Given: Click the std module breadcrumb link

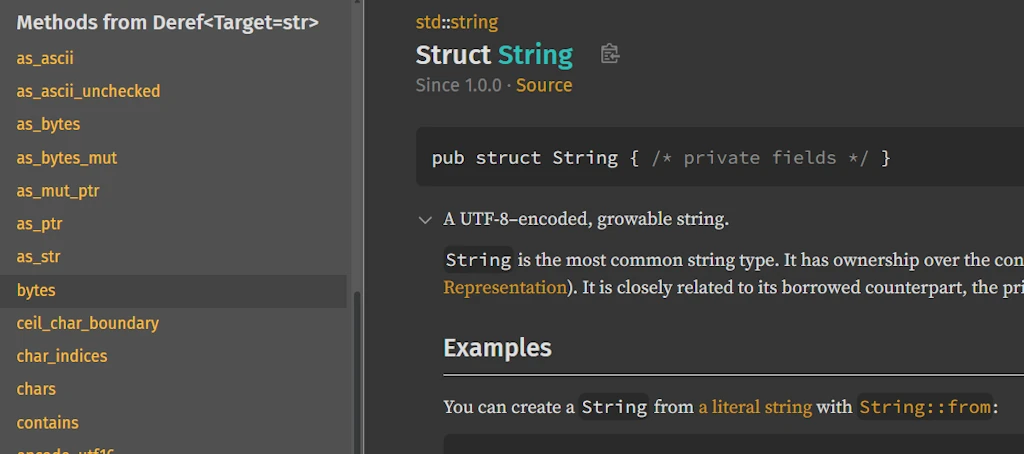Looking at the screenshot, I should pyautogui.click(x=429, y=22).
